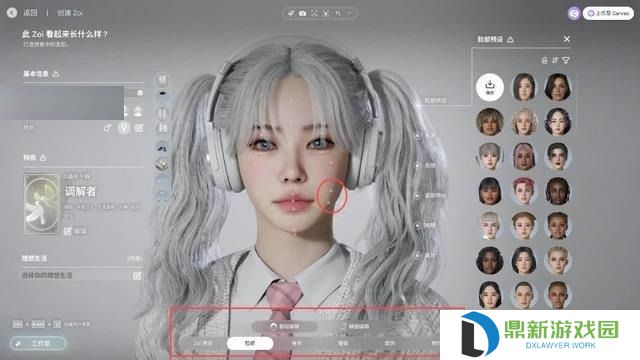Click 选择你的理想生活 field
Viewport: 640px width, 360px height.
82,276
